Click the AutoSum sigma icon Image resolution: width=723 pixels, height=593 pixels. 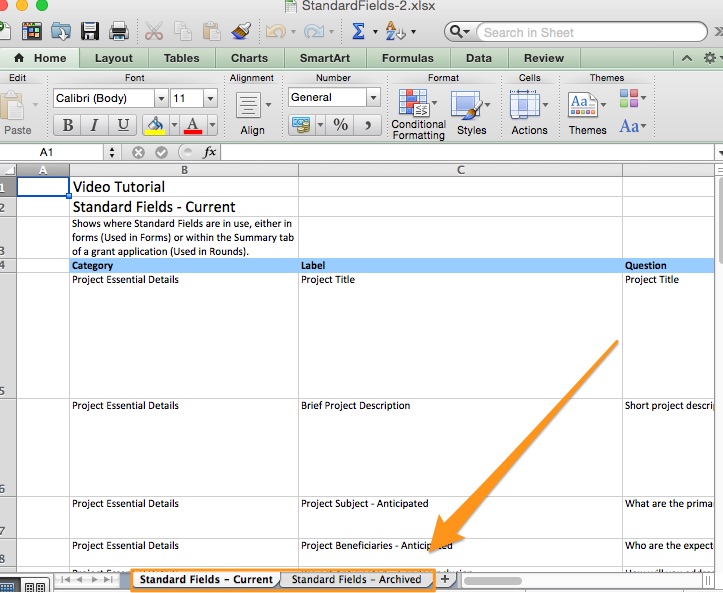click(x=358, y=32)
